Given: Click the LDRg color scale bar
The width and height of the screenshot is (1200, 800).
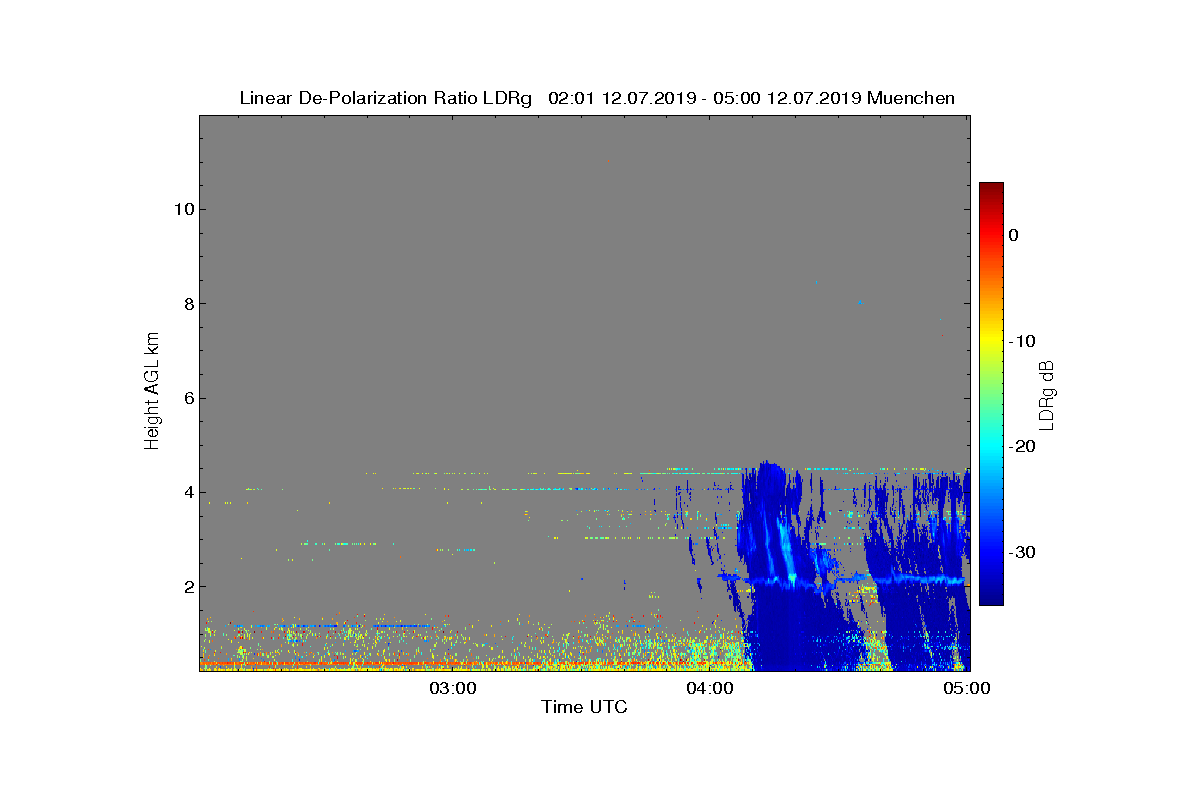Looking at the screenshot, I should click(991, 394).
